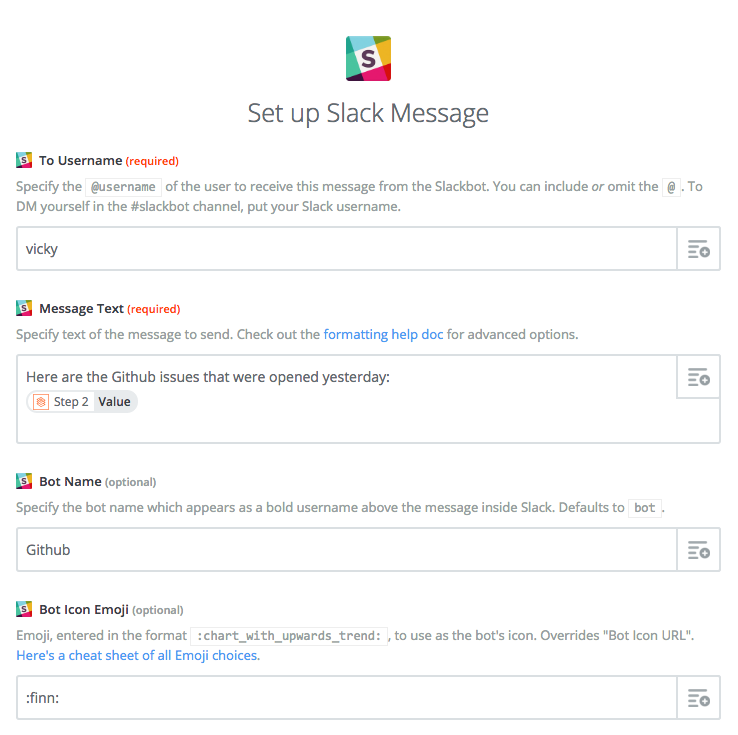738x735 pixels.
Task: Open insert-field icon for Bot Icon Emoji
Action: 698,698
